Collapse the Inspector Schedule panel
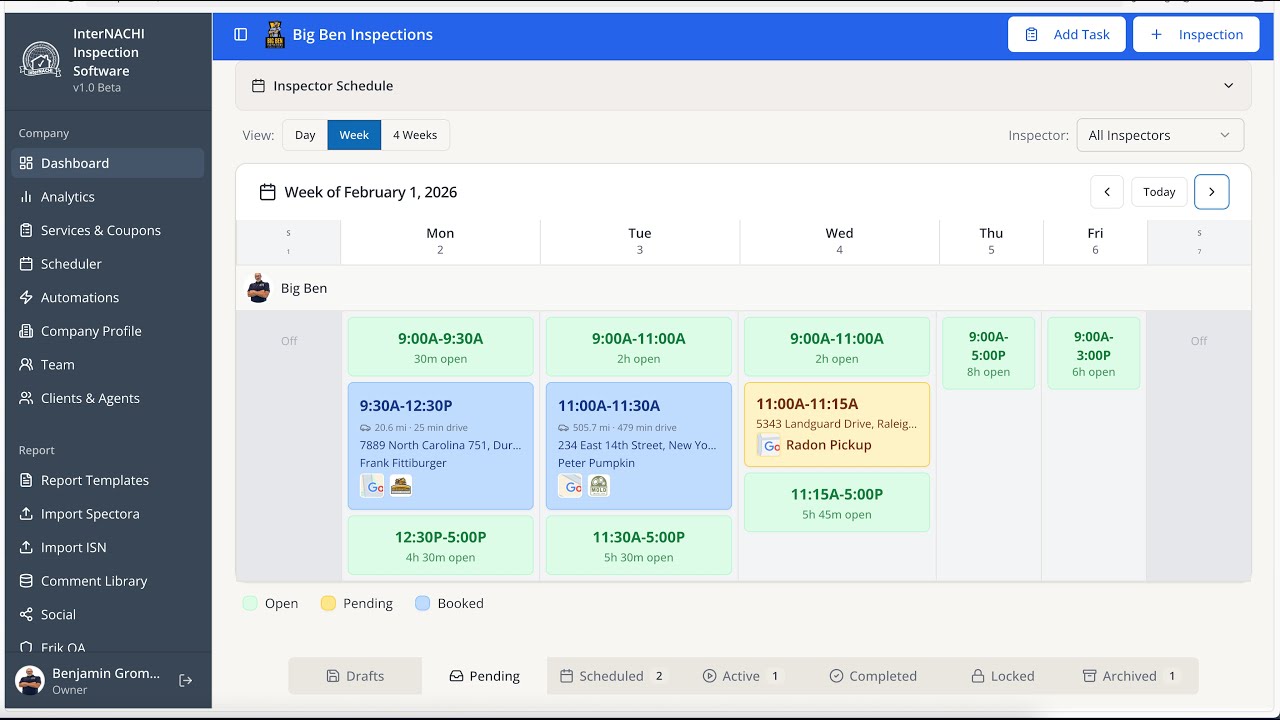Image resolution: width=1280 pixels, height=720 pixels. pos(1229,86)
